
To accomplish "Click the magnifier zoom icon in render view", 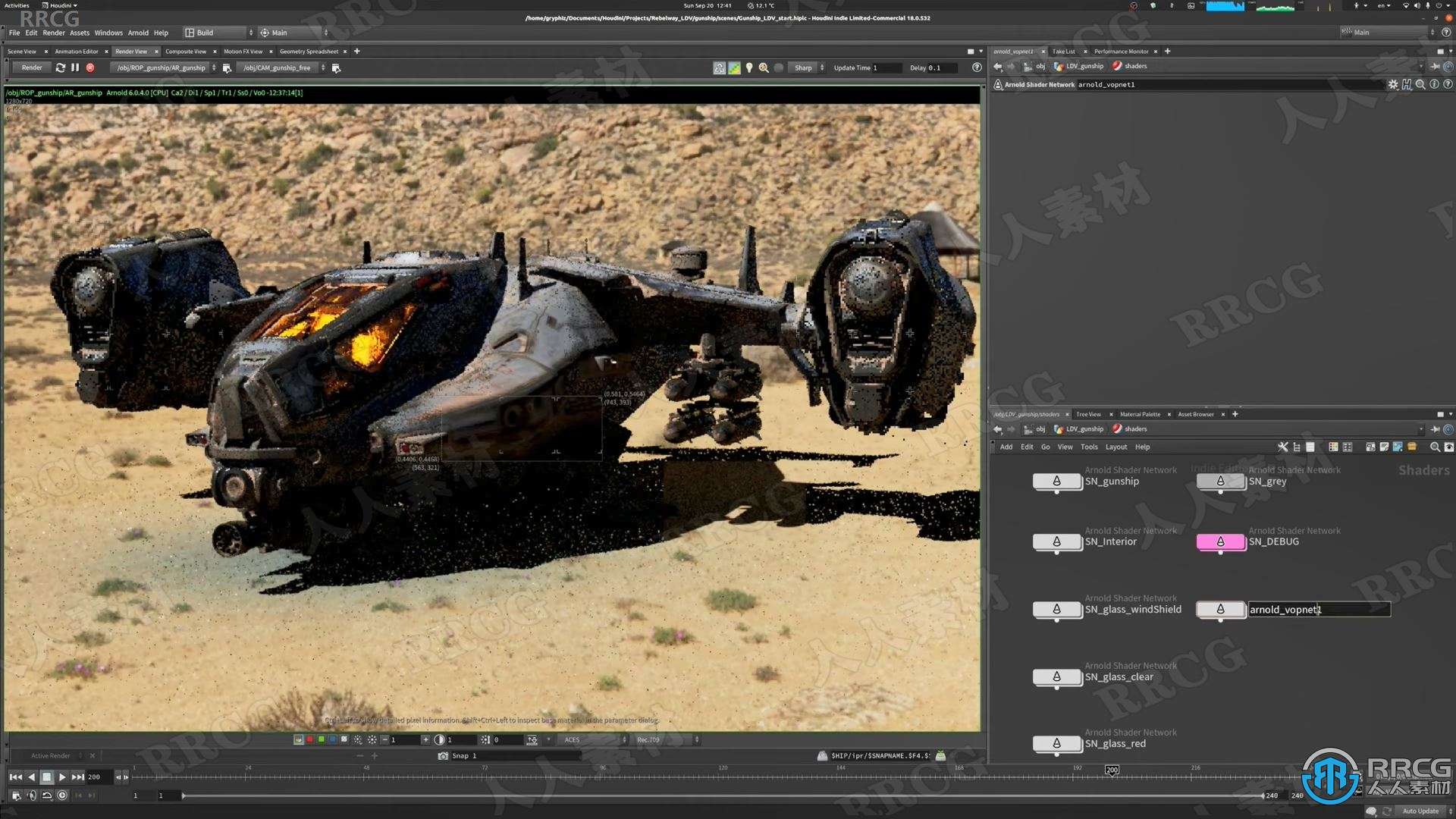I will 764,67.
